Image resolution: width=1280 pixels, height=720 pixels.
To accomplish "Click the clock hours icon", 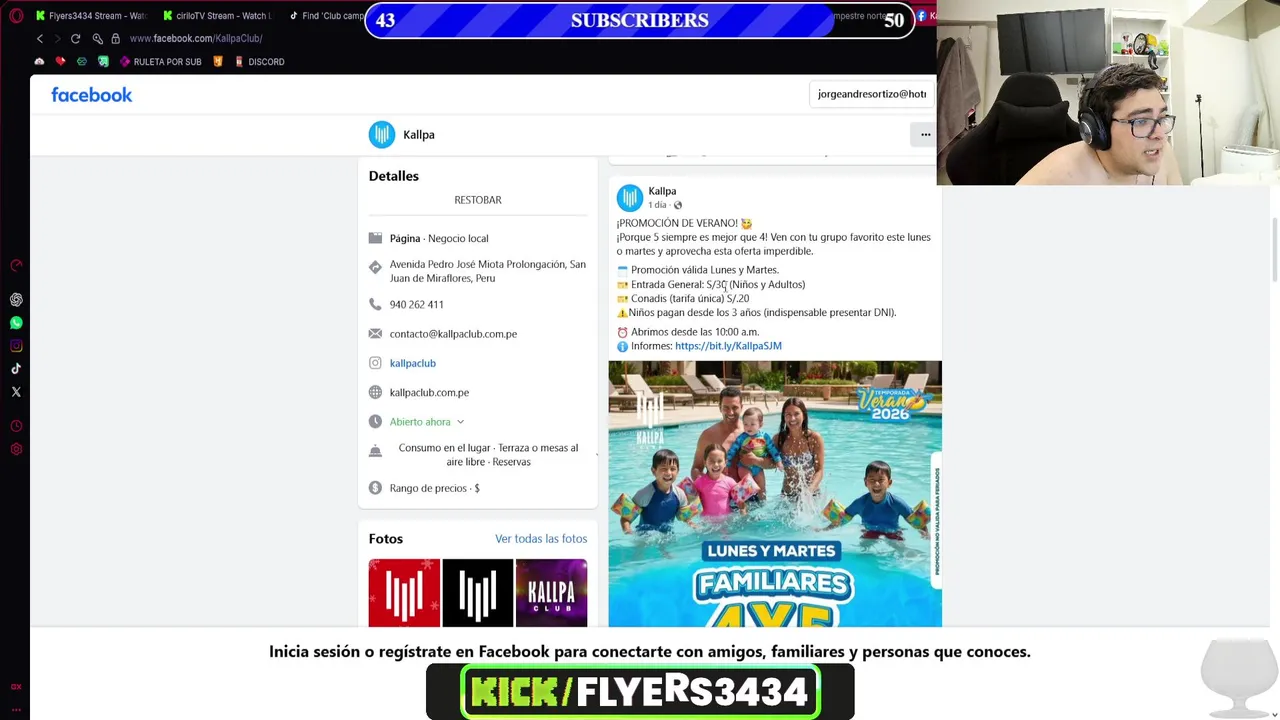I will (375, 422).
